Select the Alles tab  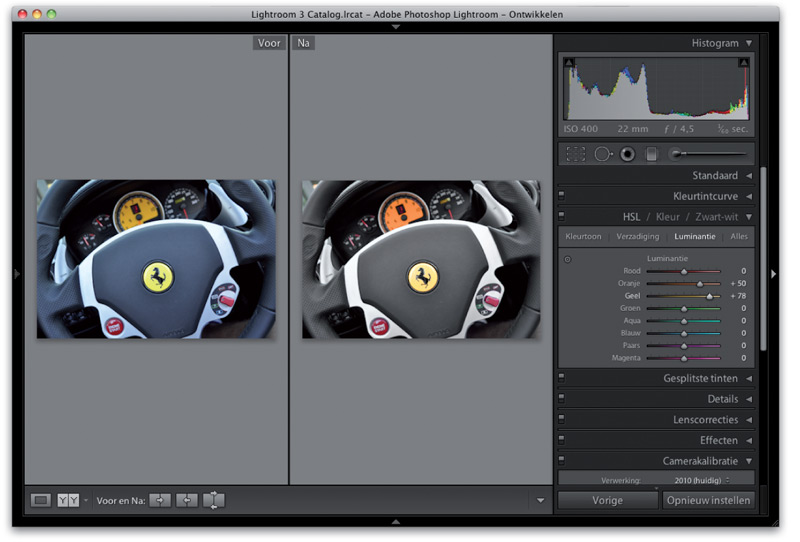coord(739,236)
